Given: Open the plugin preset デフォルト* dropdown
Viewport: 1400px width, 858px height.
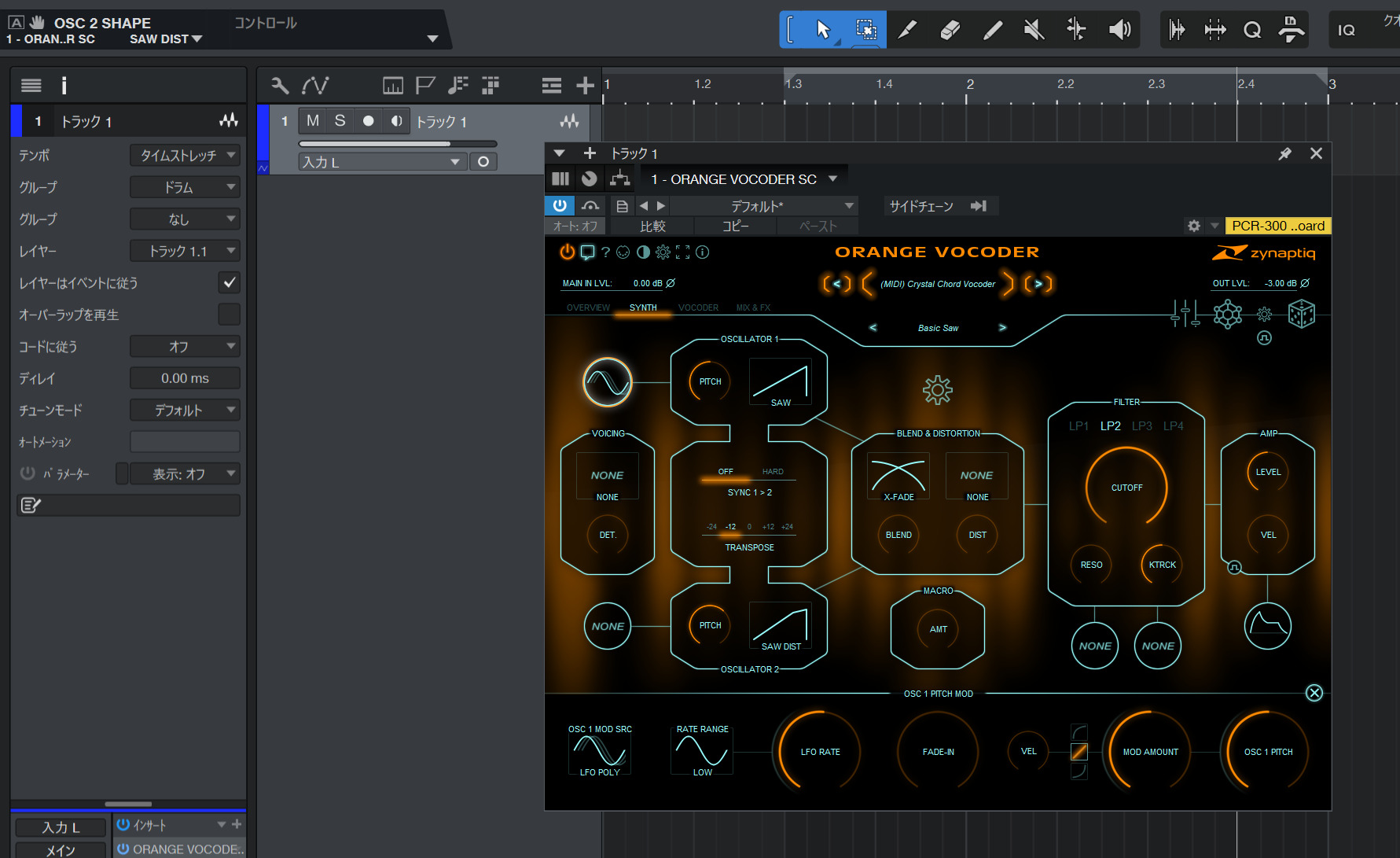Looking at the screenshot, I should (x=764, y=206).
